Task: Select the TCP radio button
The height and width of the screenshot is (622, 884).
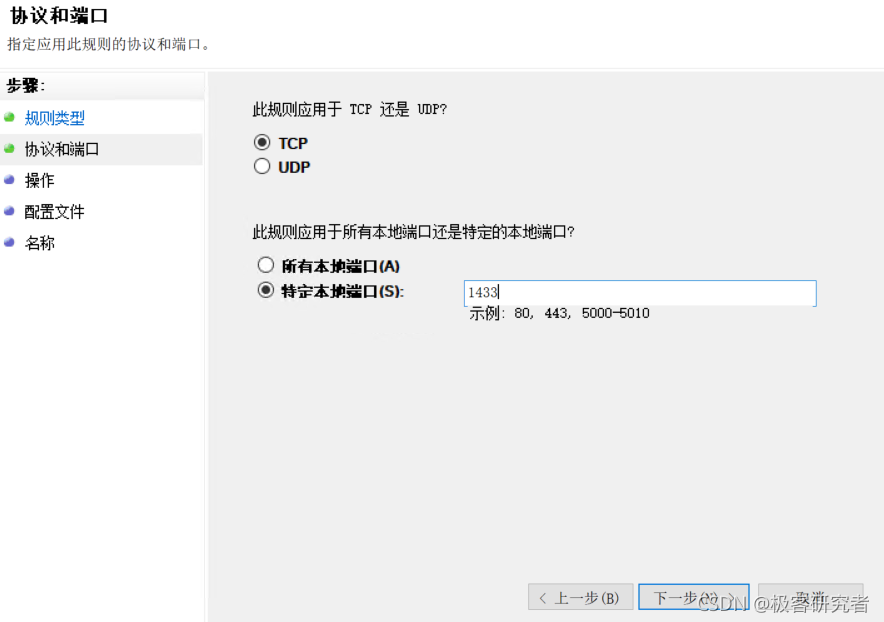Action: point(263,142)
